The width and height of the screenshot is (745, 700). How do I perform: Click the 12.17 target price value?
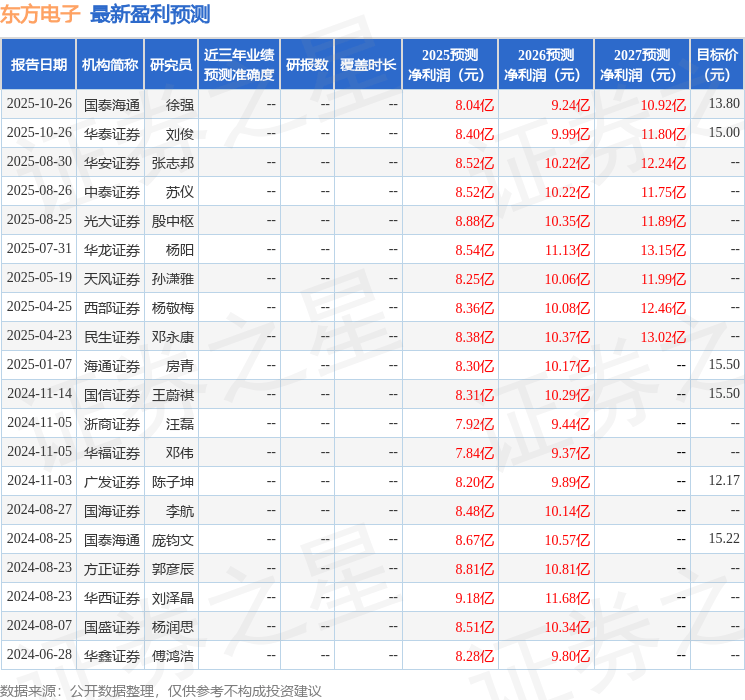coord(723,482)
